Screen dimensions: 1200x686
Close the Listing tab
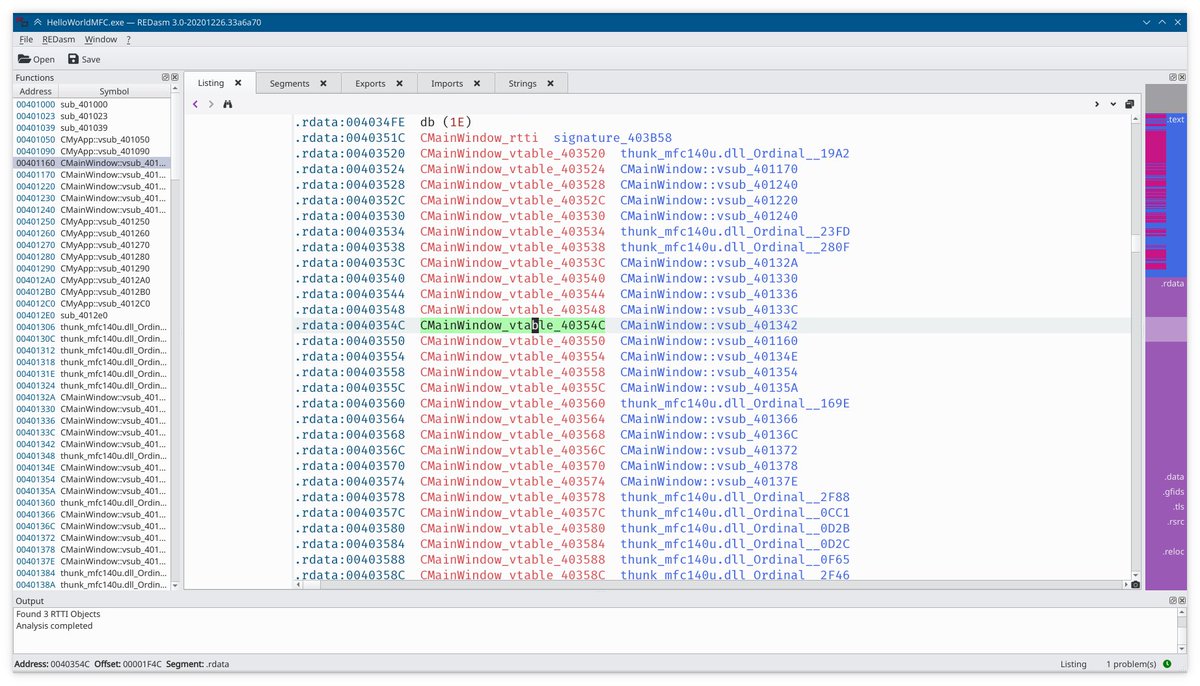(238, 83)
